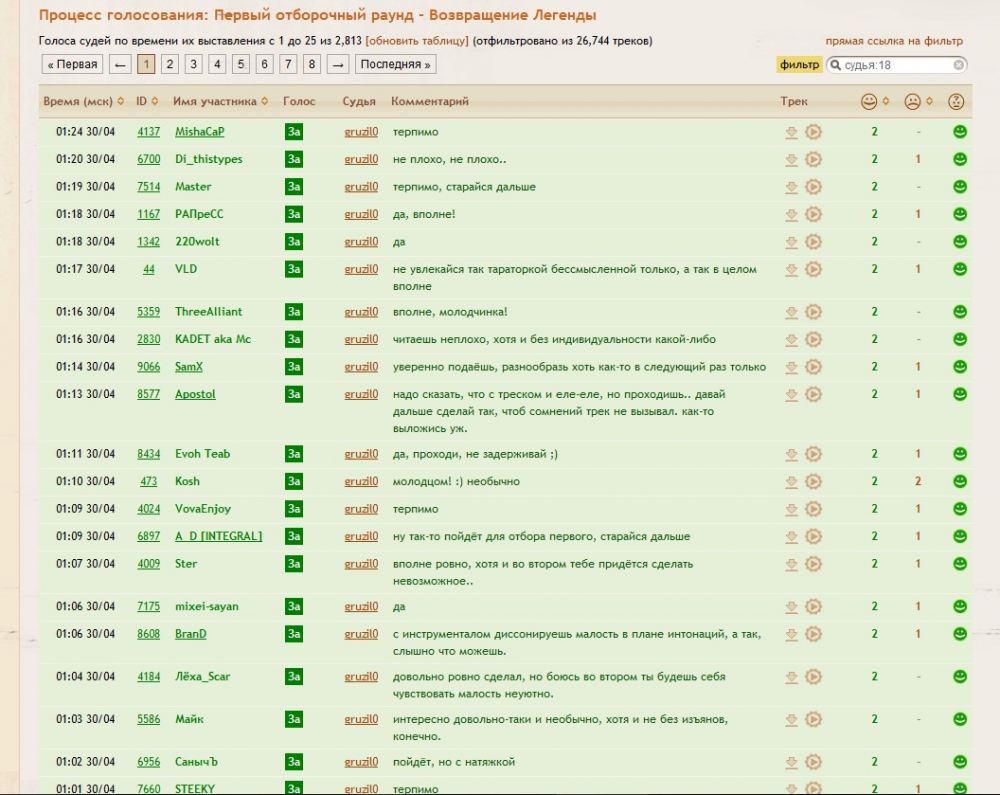Image resolution: width=1000 pixels, height=795 pixels.
Task: Download the track in the VovaEnjoy row
Action: (x=791, y=509)
